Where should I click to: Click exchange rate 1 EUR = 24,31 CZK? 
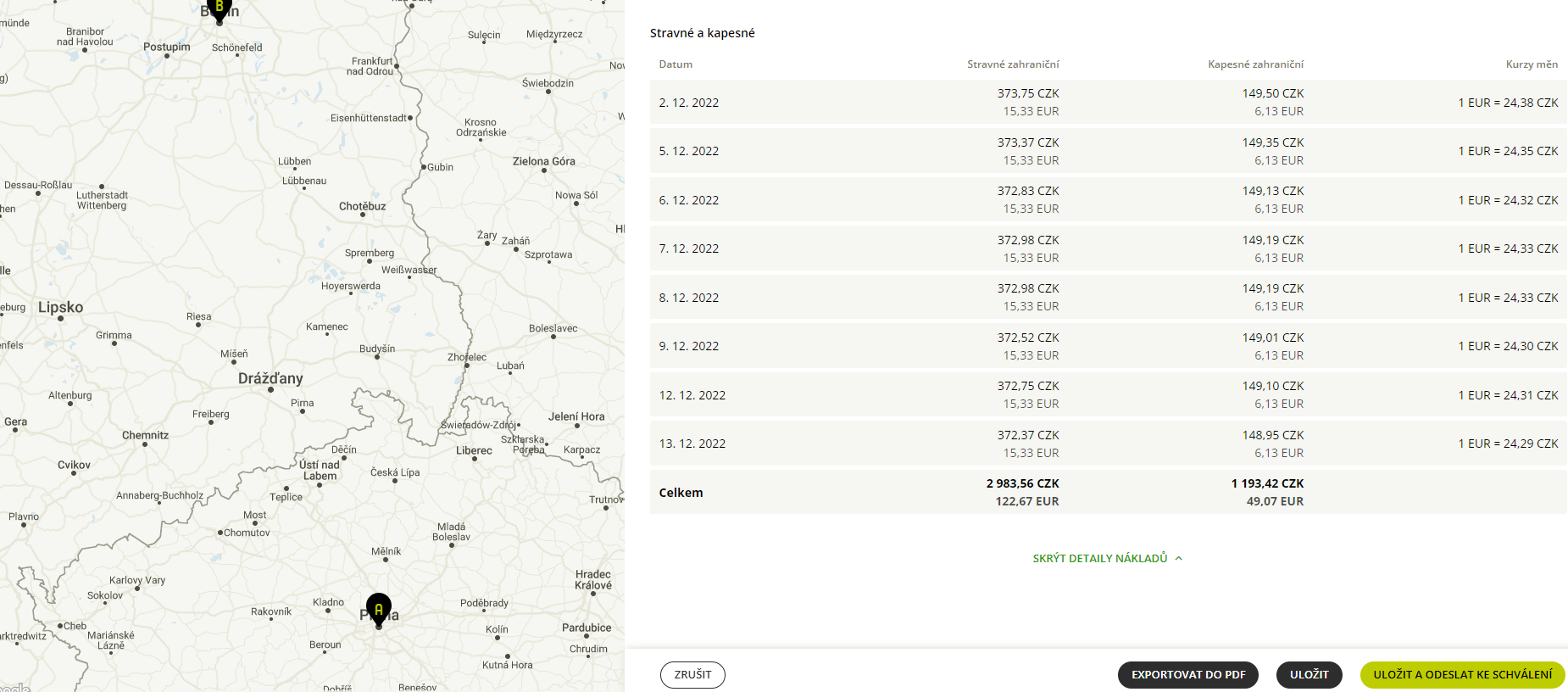[1508, 395]
